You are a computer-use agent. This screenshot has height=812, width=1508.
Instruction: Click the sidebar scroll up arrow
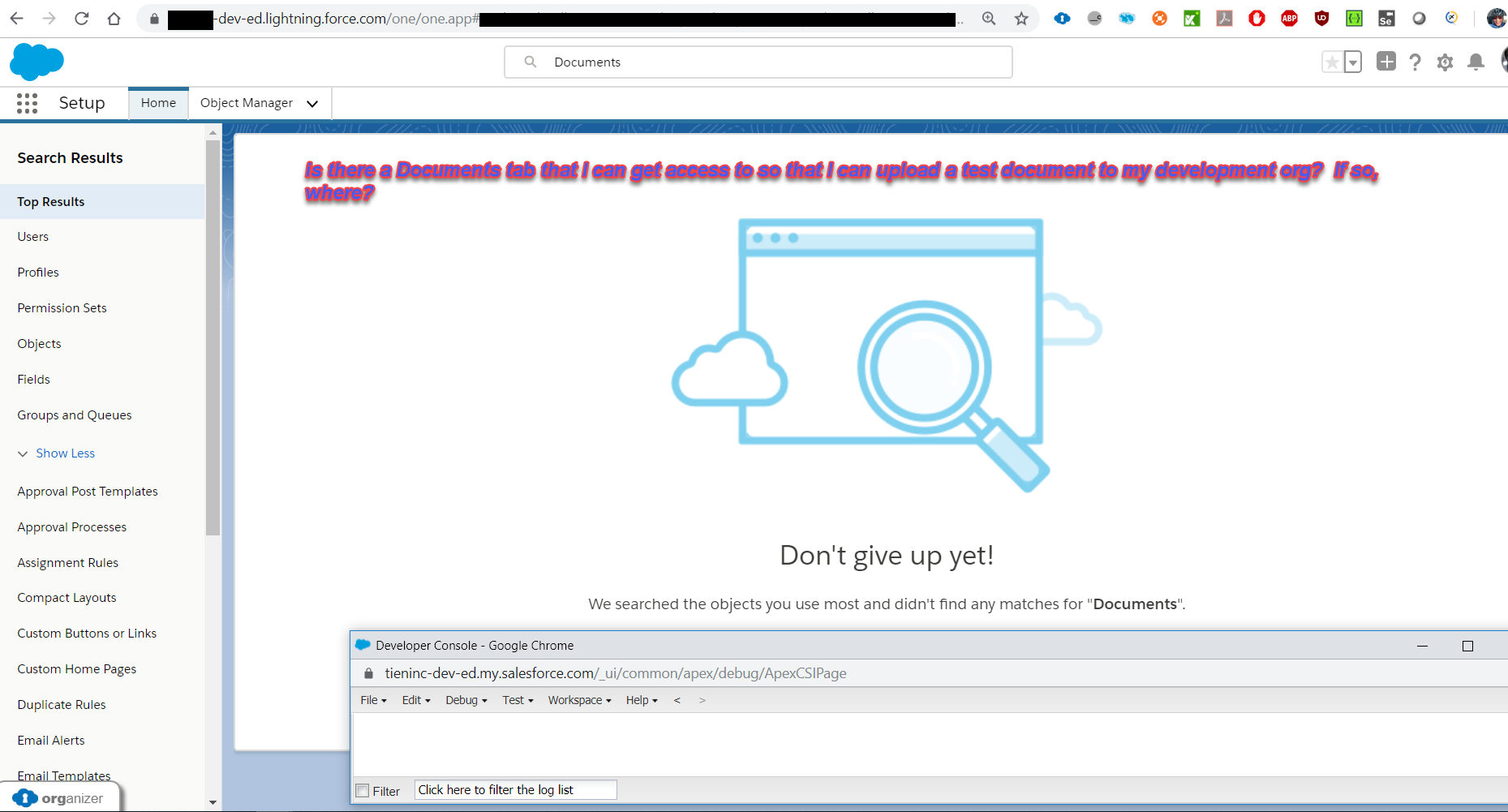(213, 132)
